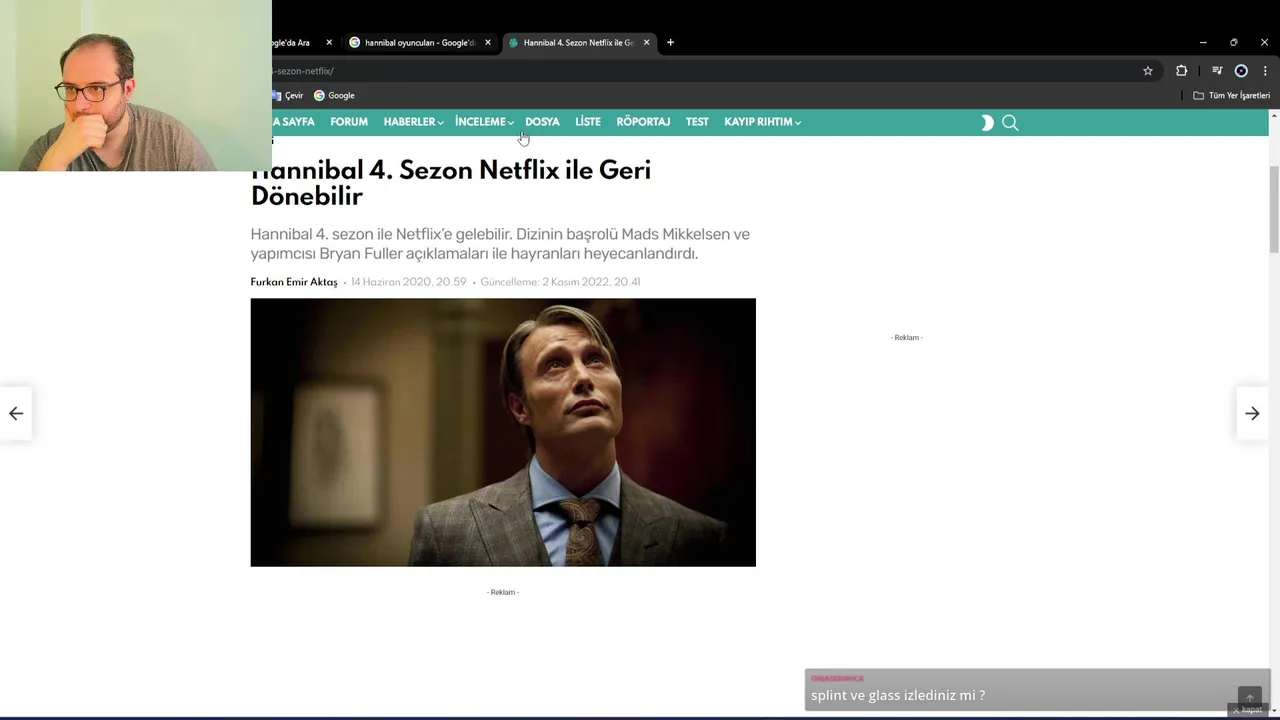Click the Hannibal article featured image
The width and height of the screenshot is (1280, 720).
503,432
